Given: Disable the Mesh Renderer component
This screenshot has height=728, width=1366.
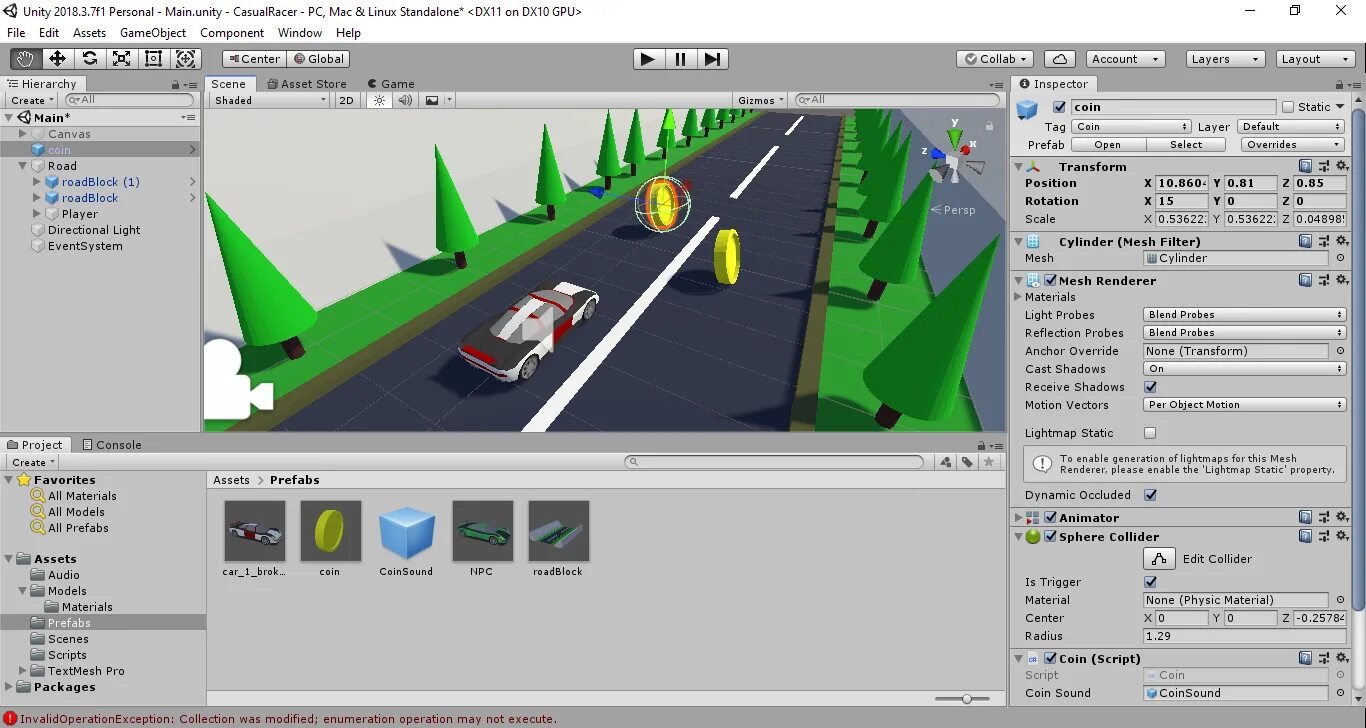Looking at the screenshot, I should (1050, 281).
